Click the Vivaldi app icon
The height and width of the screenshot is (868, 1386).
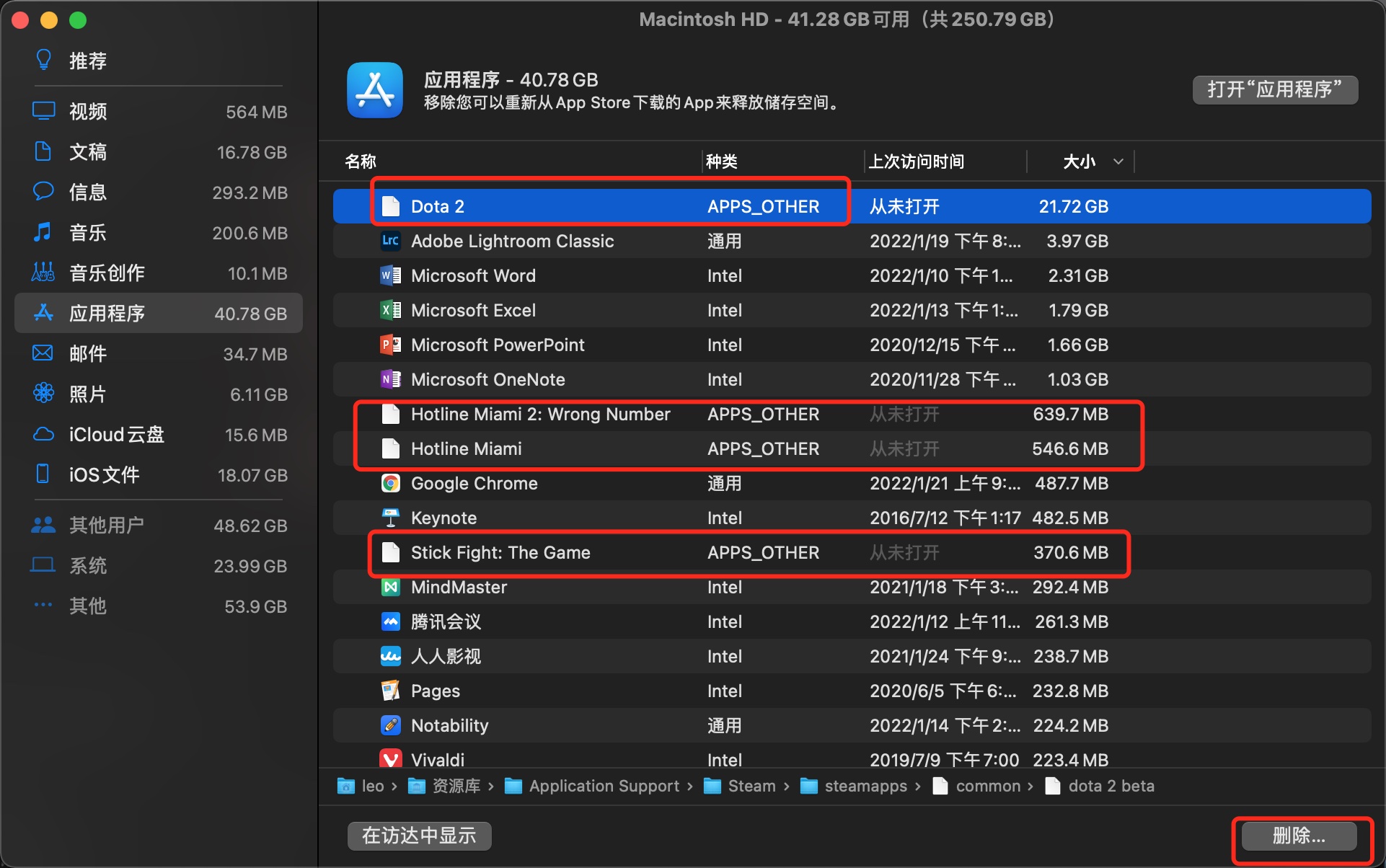[390, 758]
